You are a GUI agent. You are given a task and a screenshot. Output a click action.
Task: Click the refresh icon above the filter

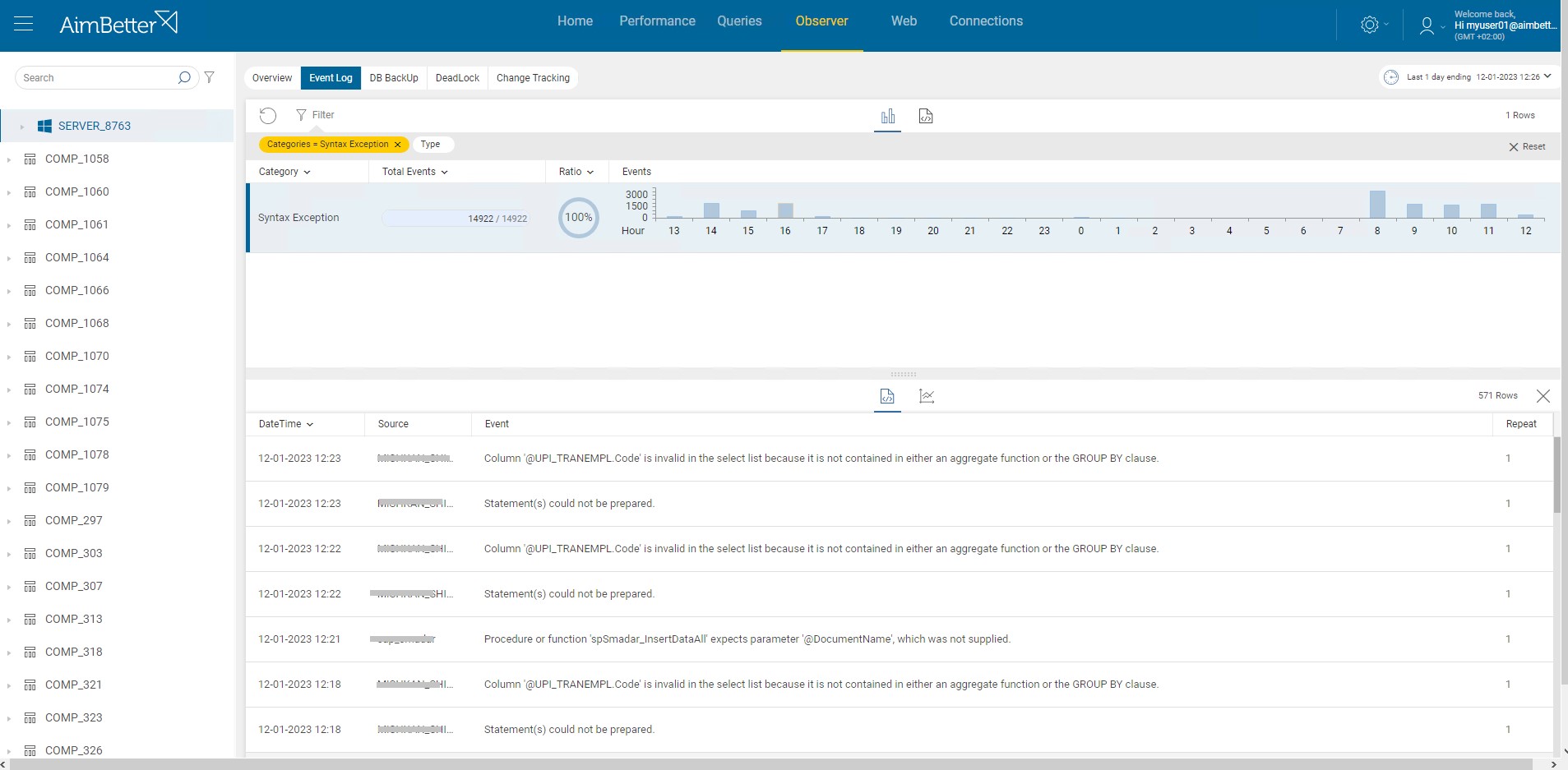pyautogui.click(x=268, y=115)
